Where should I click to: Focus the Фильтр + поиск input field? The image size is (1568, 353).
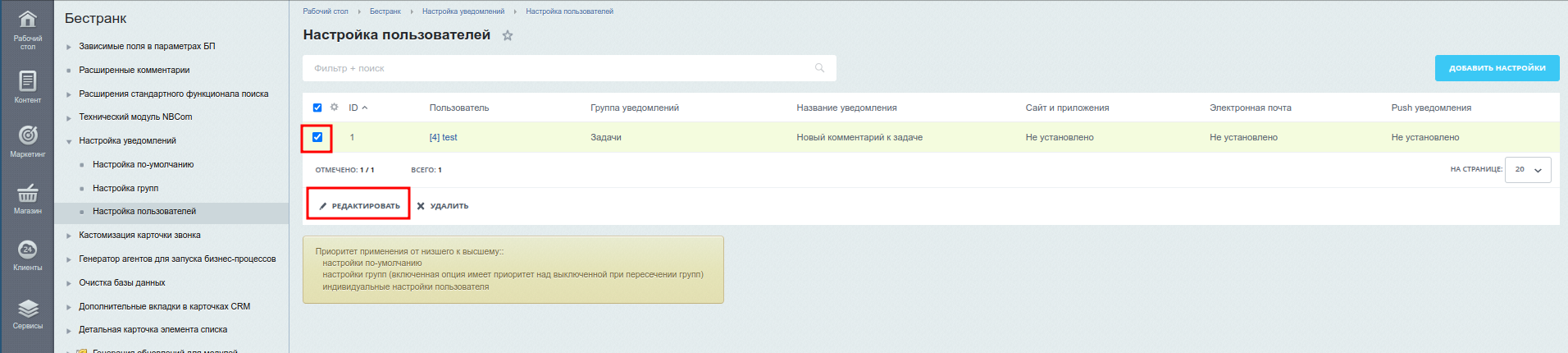(x=558, y=68)
